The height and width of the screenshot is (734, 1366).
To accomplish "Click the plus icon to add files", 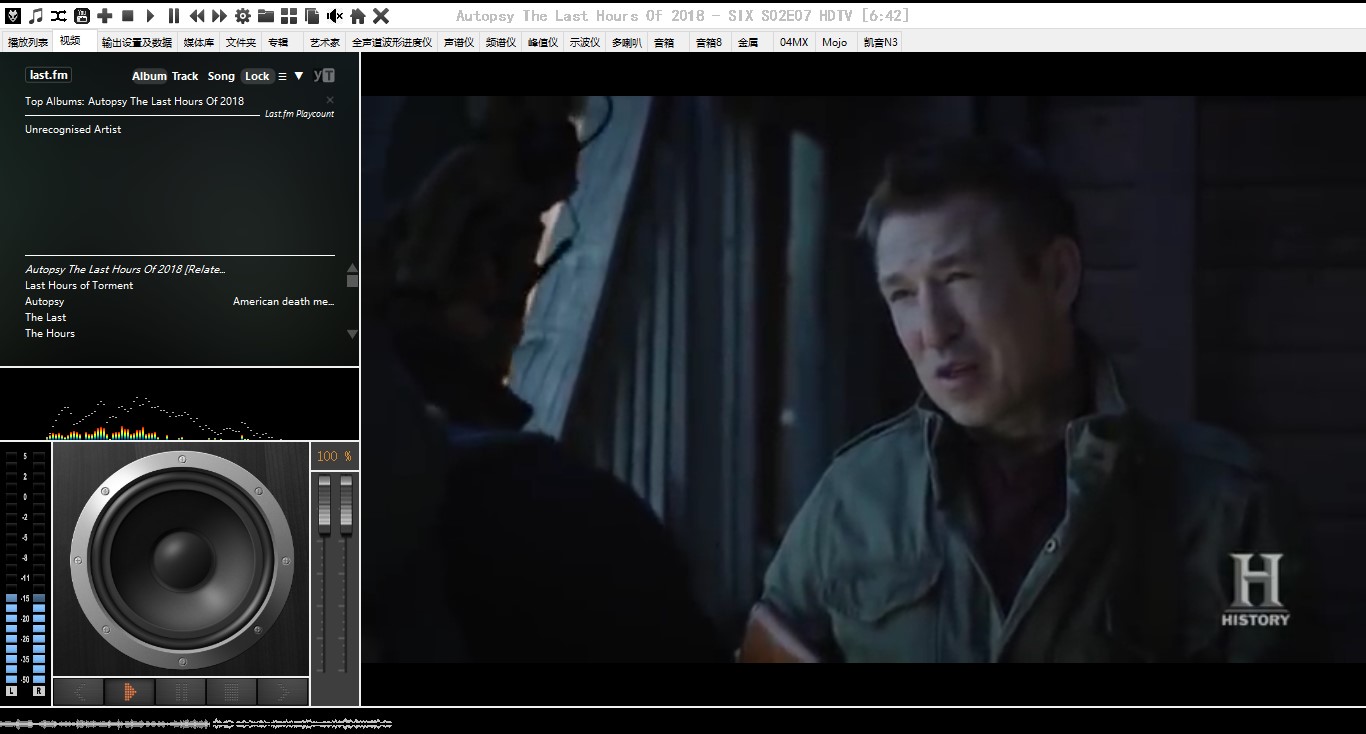I will click(x=105, y=16).
